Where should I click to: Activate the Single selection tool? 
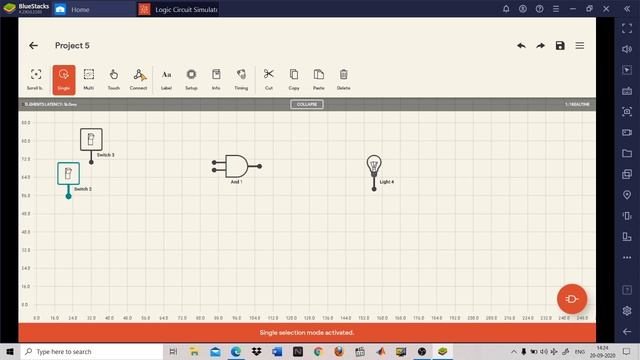[64, 80]
